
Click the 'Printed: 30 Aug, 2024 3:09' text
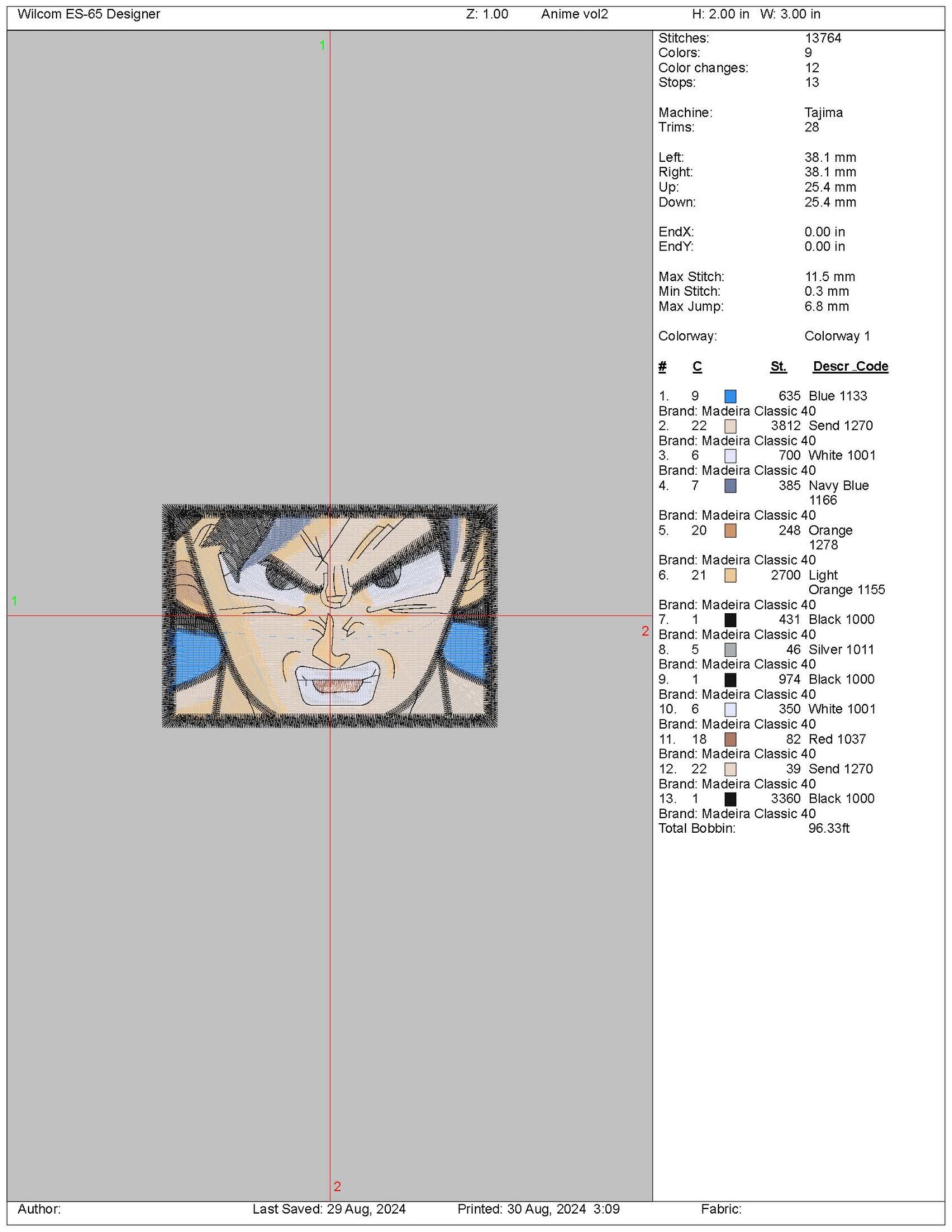click(539, 1209)
